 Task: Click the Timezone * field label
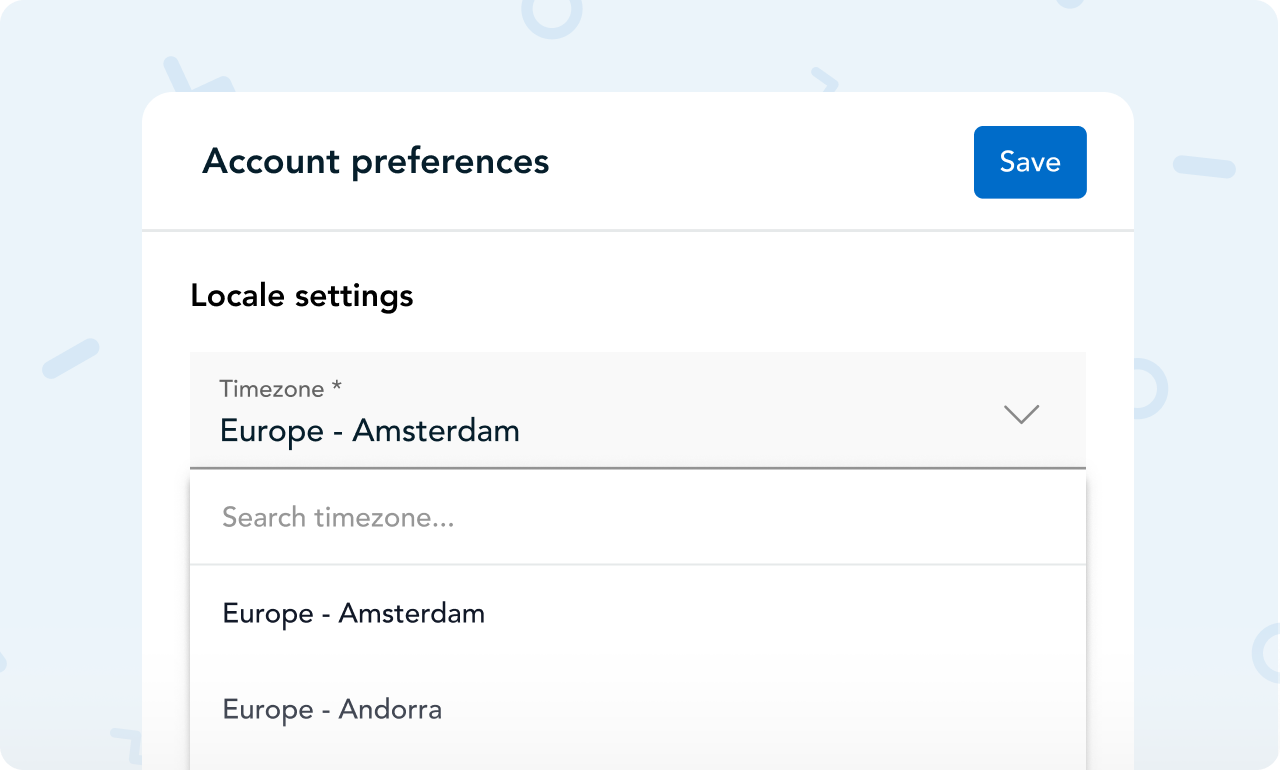(x=281, y=388)
